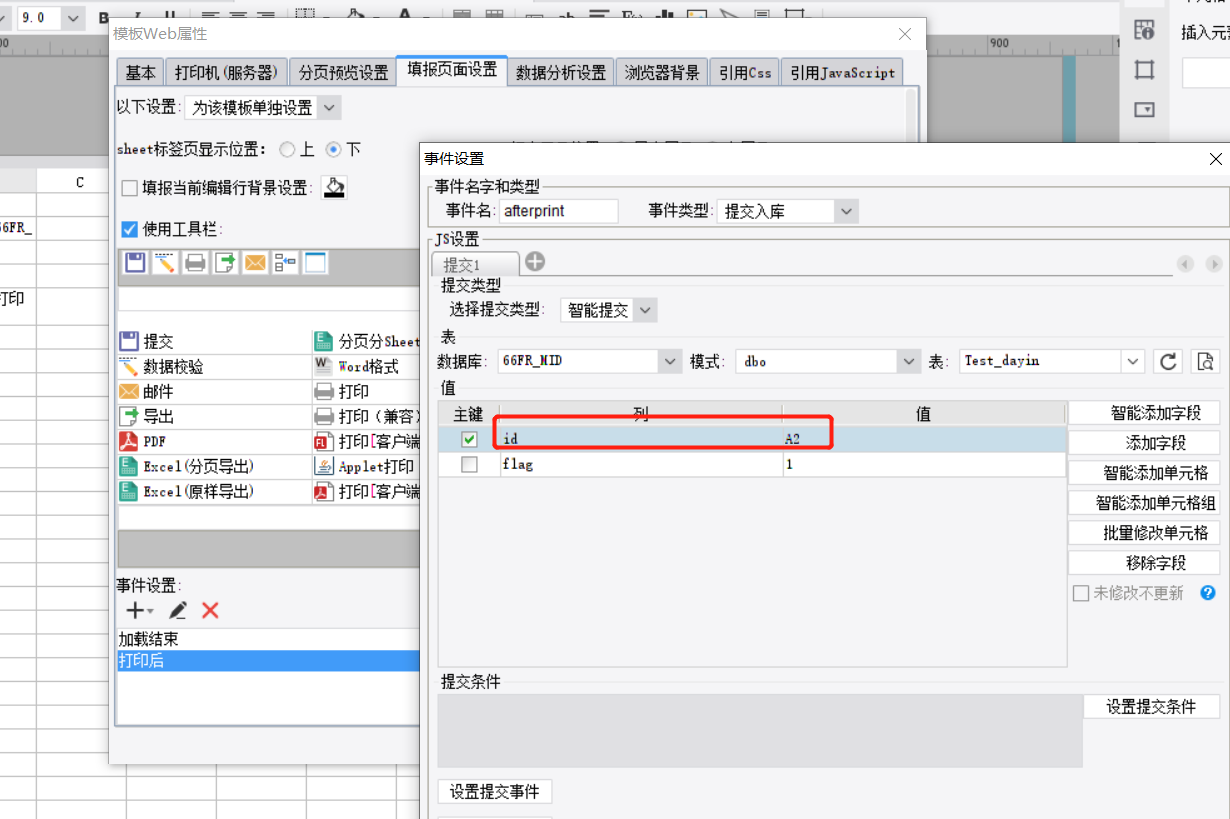Select the 分页分Sheet tool item

point(367,341)
